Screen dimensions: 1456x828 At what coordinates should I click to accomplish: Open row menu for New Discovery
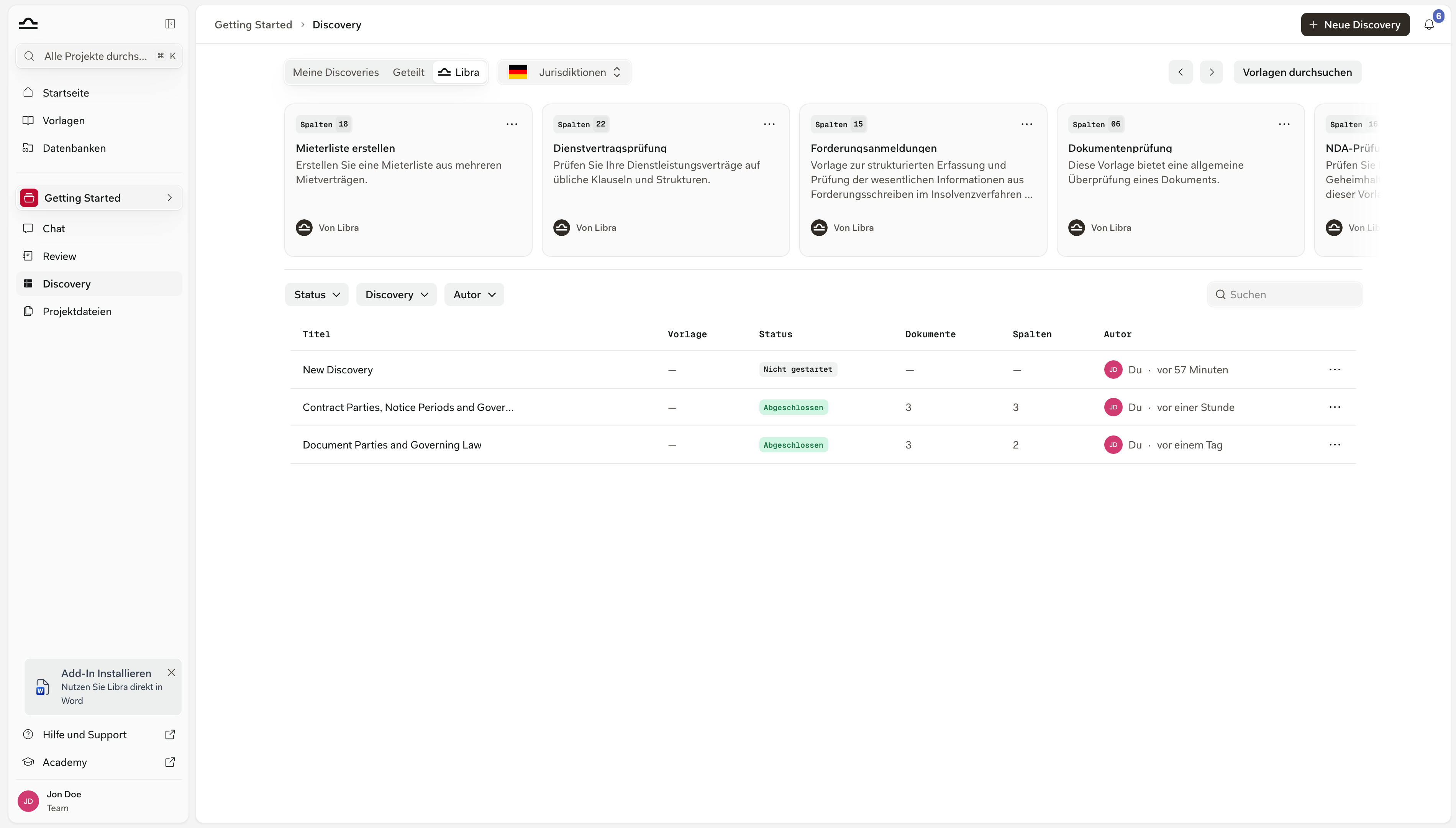point(1335,370)
